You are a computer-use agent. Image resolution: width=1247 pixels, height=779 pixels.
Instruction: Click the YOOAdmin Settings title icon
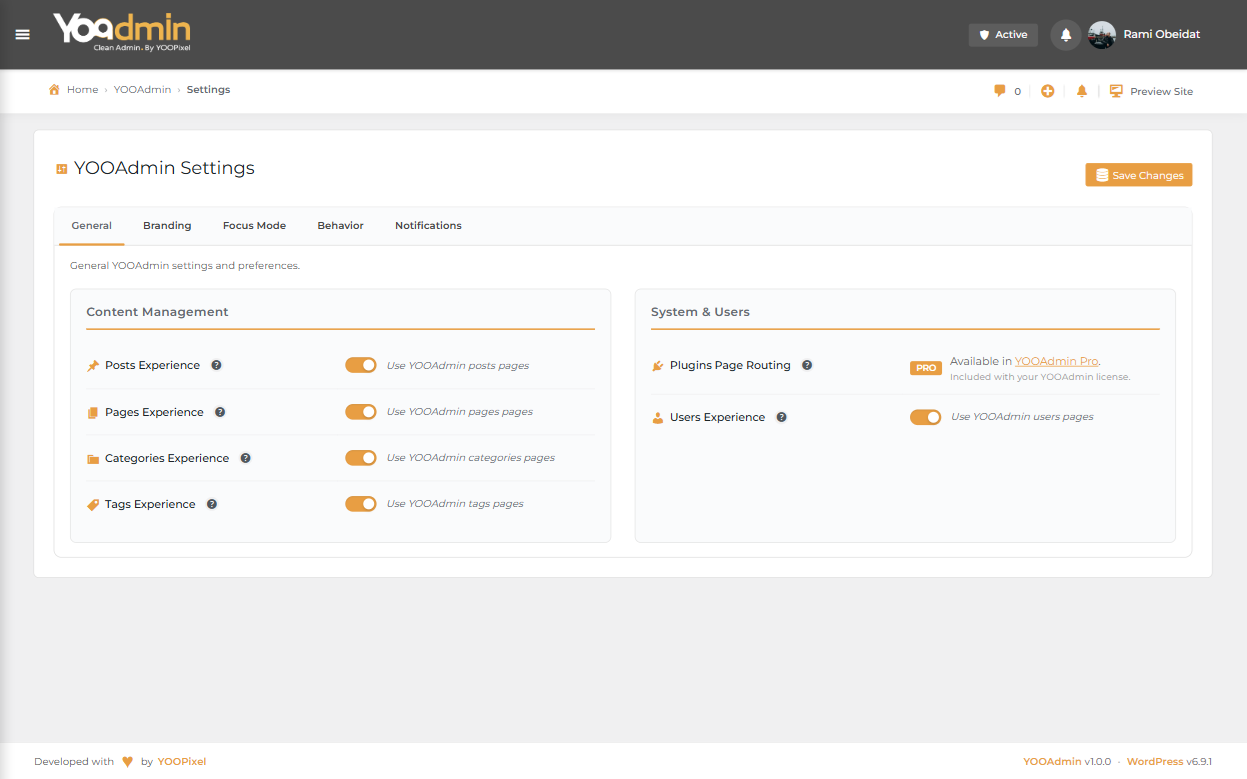(x=61, y=169)
